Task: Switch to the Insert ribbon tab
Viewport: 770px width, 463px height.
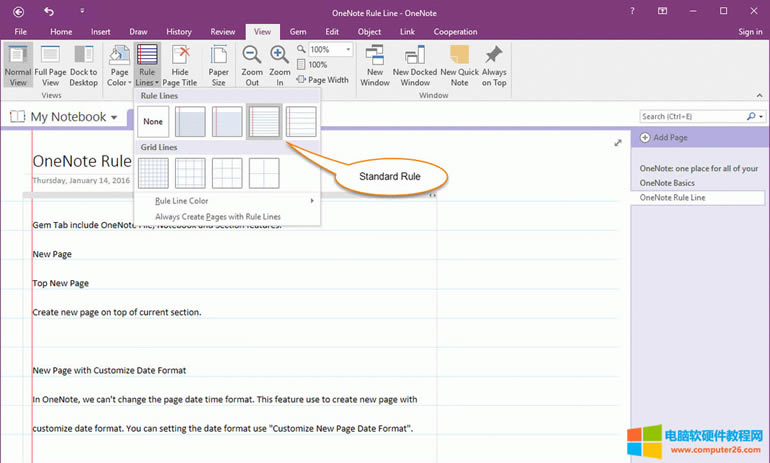Action: pyautogui.click(x=100, y=32)
